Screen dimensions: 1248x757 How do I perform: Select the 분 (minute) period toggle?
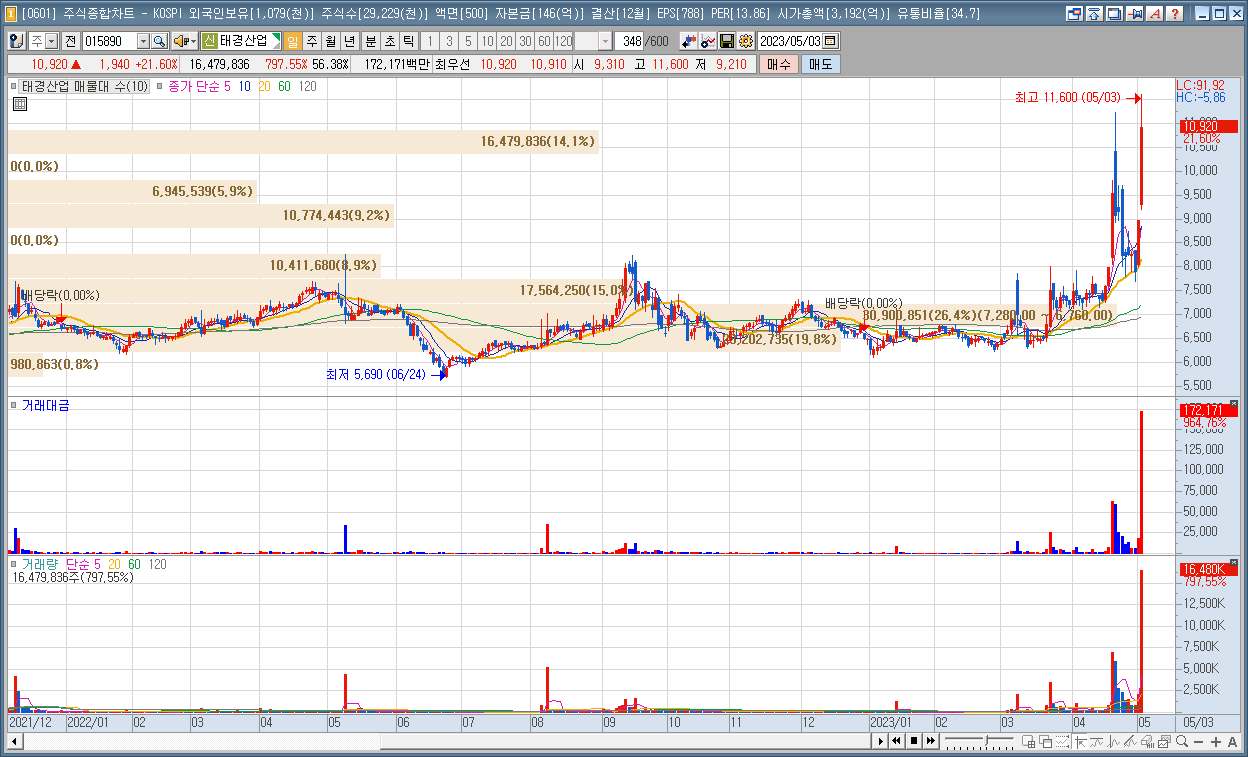coord(370,41)
